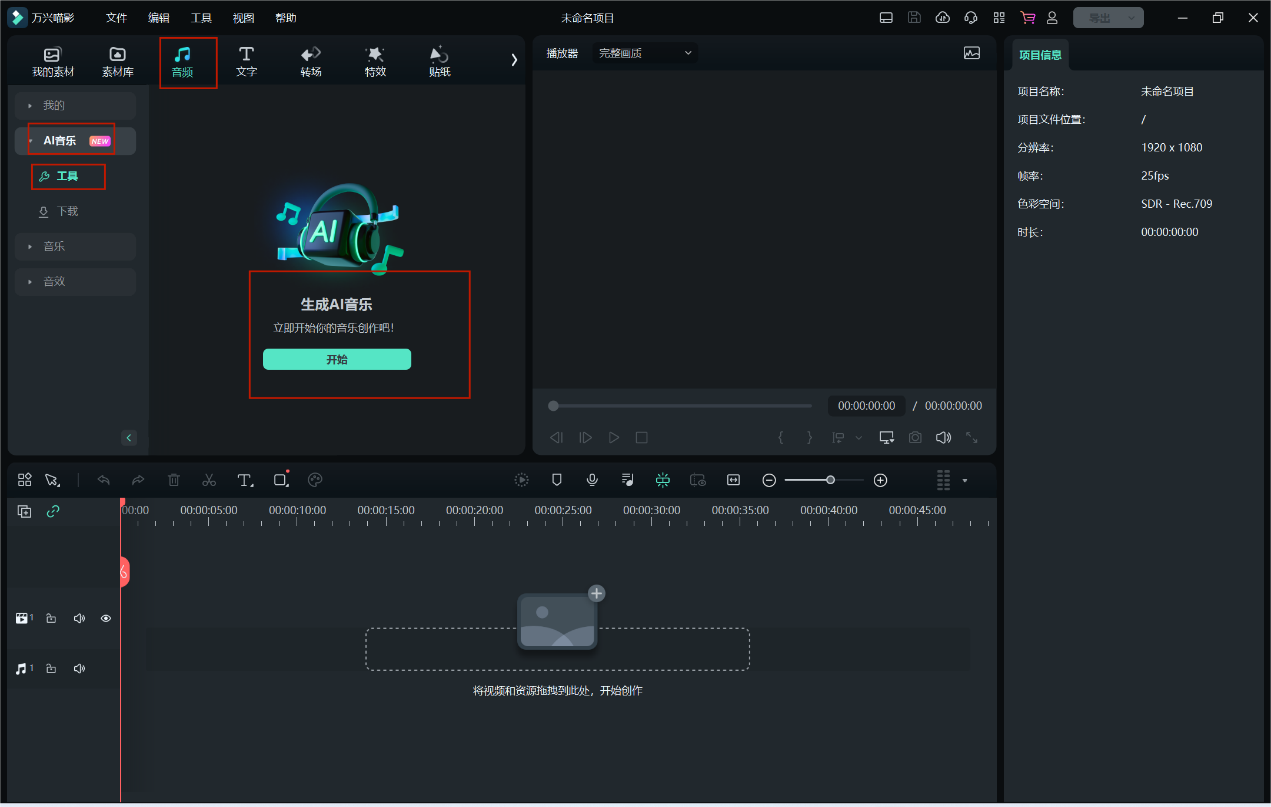Click the timeline zoom slider handle

tap(830, 480)
